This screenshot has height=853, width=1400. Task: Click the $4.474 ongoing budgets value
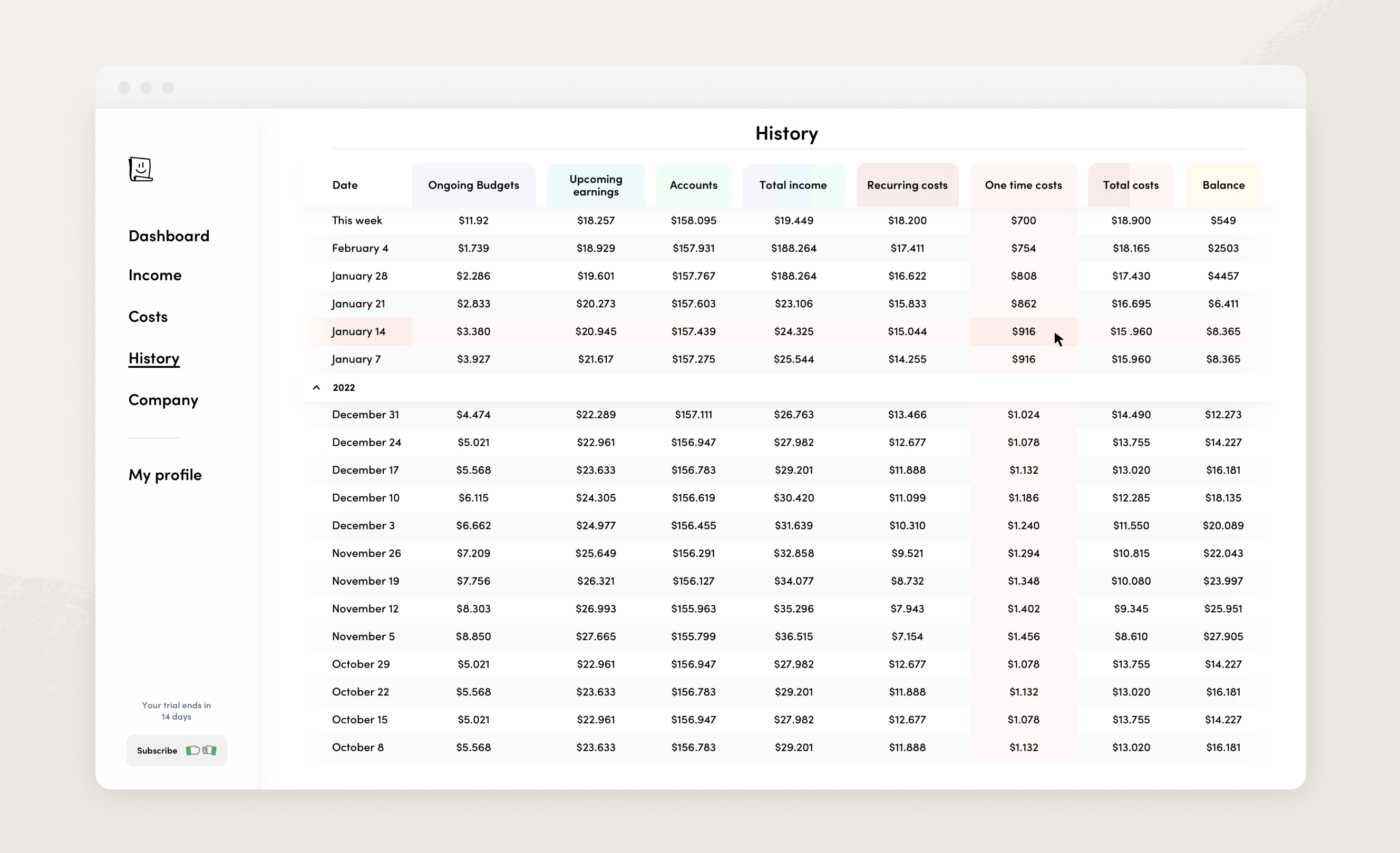473,415
